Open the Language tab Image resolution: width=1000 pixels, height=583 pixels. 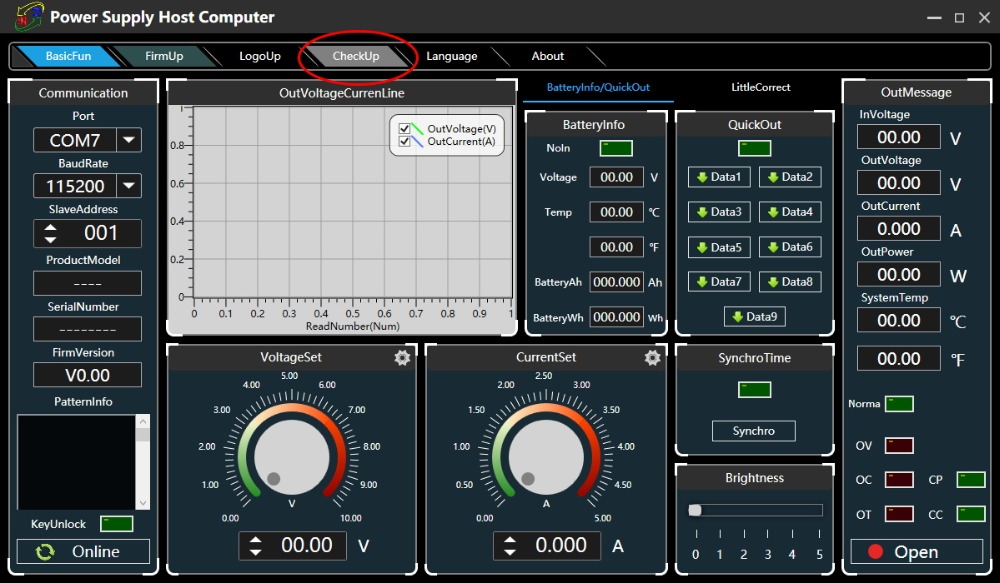point(452,56)
